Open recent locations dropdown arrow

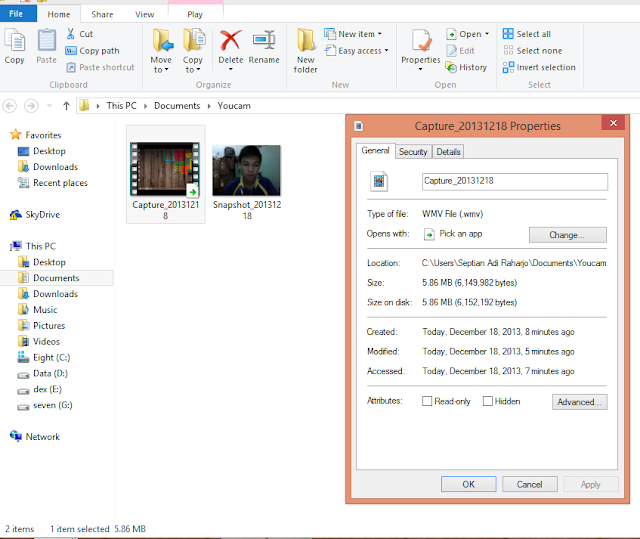coord(49,106)
